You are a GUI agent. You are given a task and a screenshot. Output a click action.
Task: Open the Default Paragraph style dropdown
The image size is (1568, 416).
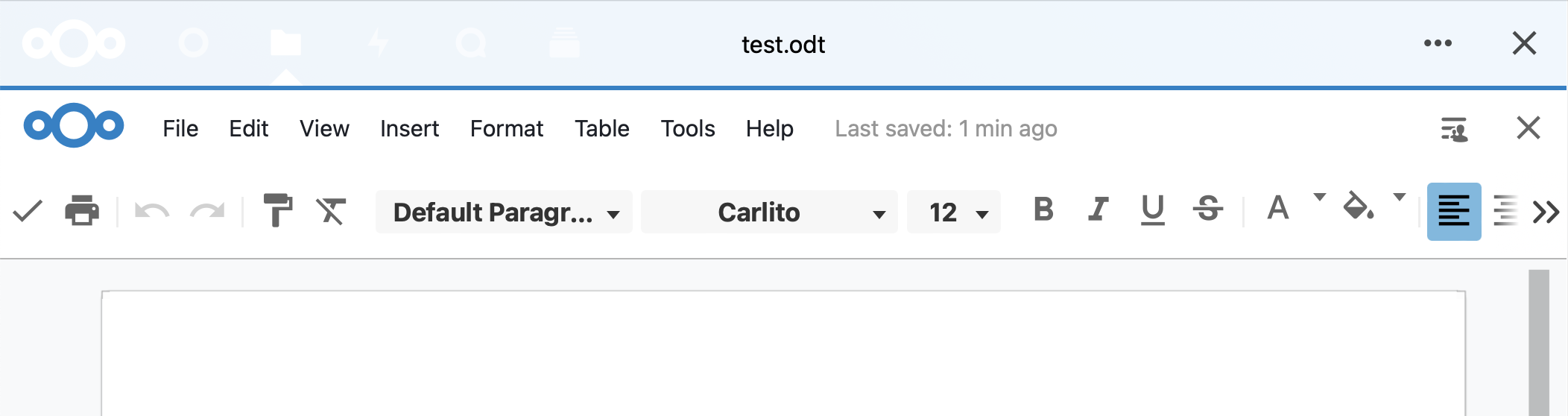point(505,212)
